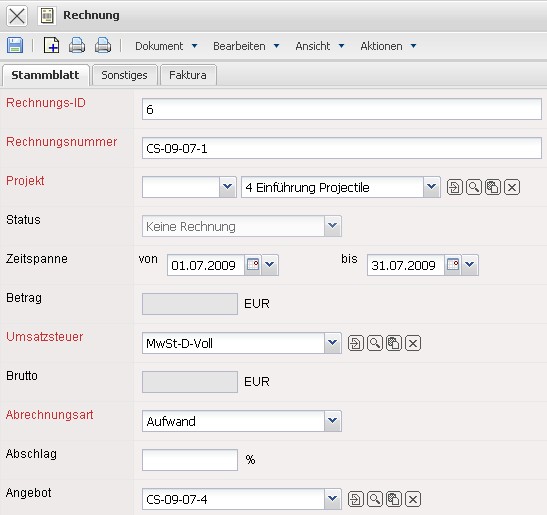
Task: Open the Dokument menu
Action: tap(166, 46)
